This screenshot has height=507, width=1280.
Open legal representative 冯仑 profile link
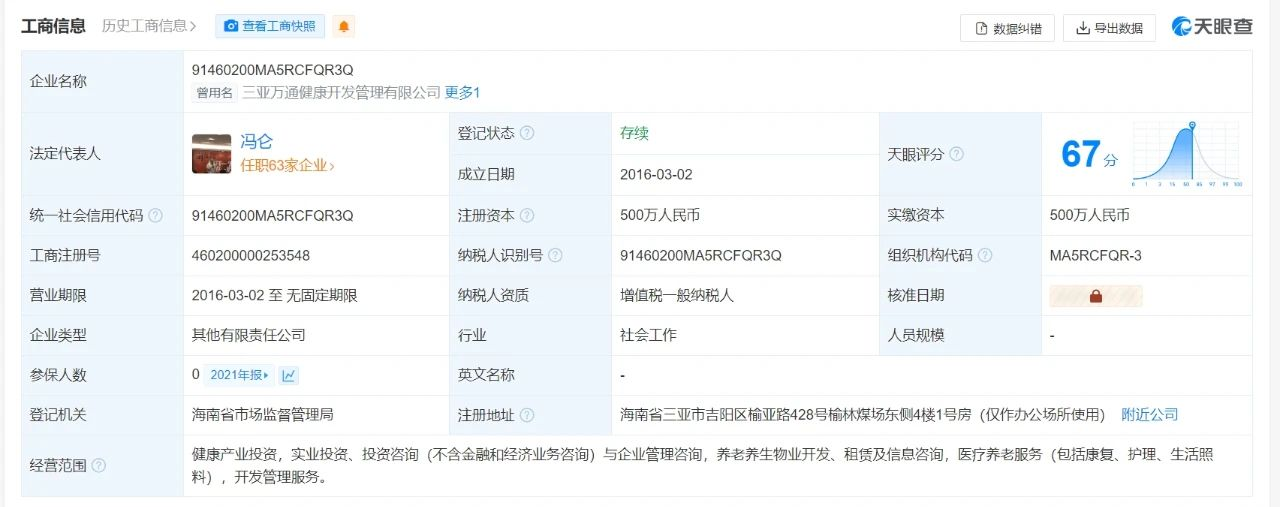coord(256,141)
